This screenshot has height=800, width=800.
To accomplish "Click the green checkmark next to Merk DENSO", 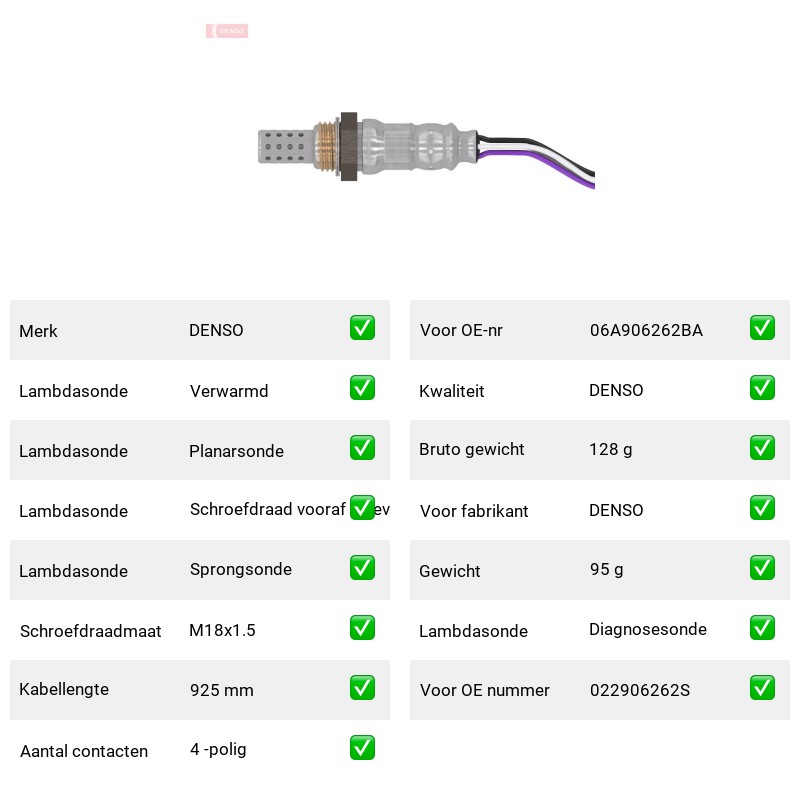I will tap(362, 328).
